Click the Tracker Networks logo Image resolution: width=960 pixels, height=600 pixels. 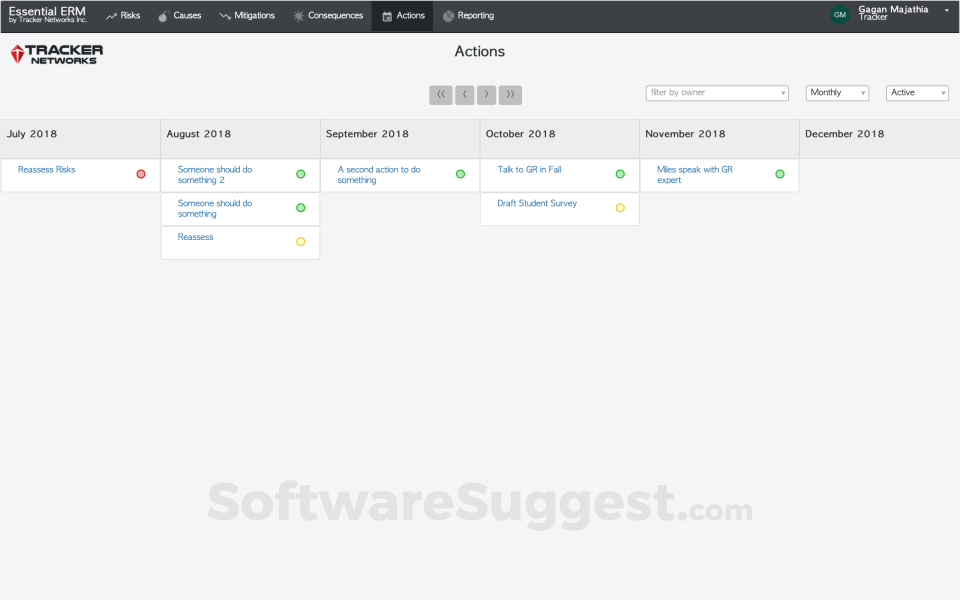57,55
